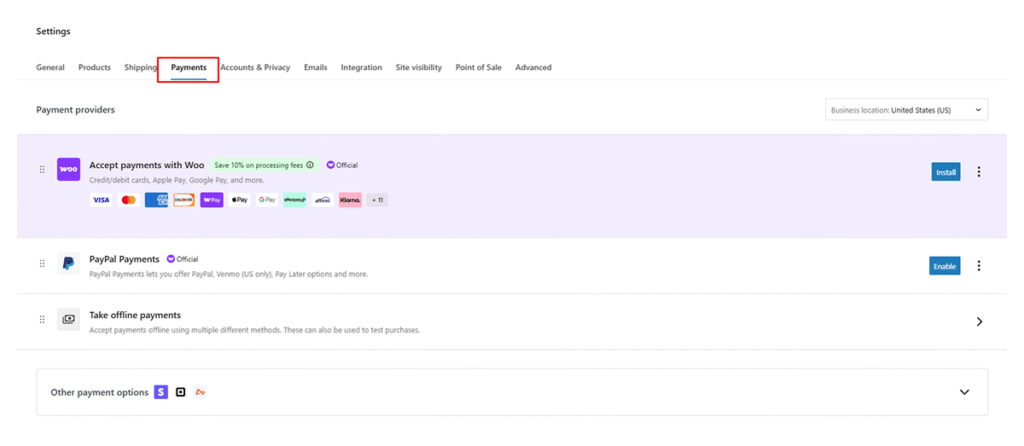
Task: Enable PayPal Payments
Action: 945,266
